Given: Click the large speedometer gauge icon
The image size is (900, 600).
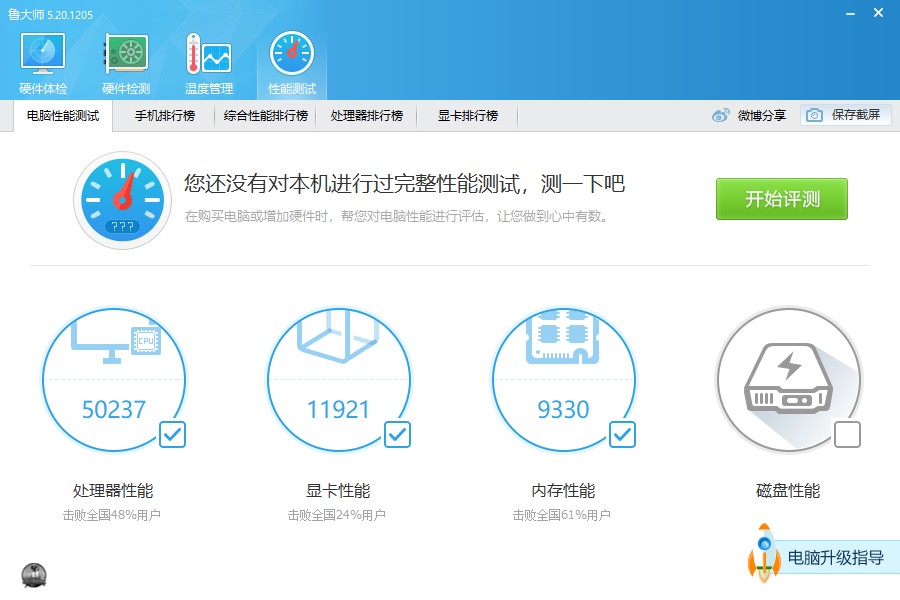Looking at the screenshot, I should (x=122, y=200).
